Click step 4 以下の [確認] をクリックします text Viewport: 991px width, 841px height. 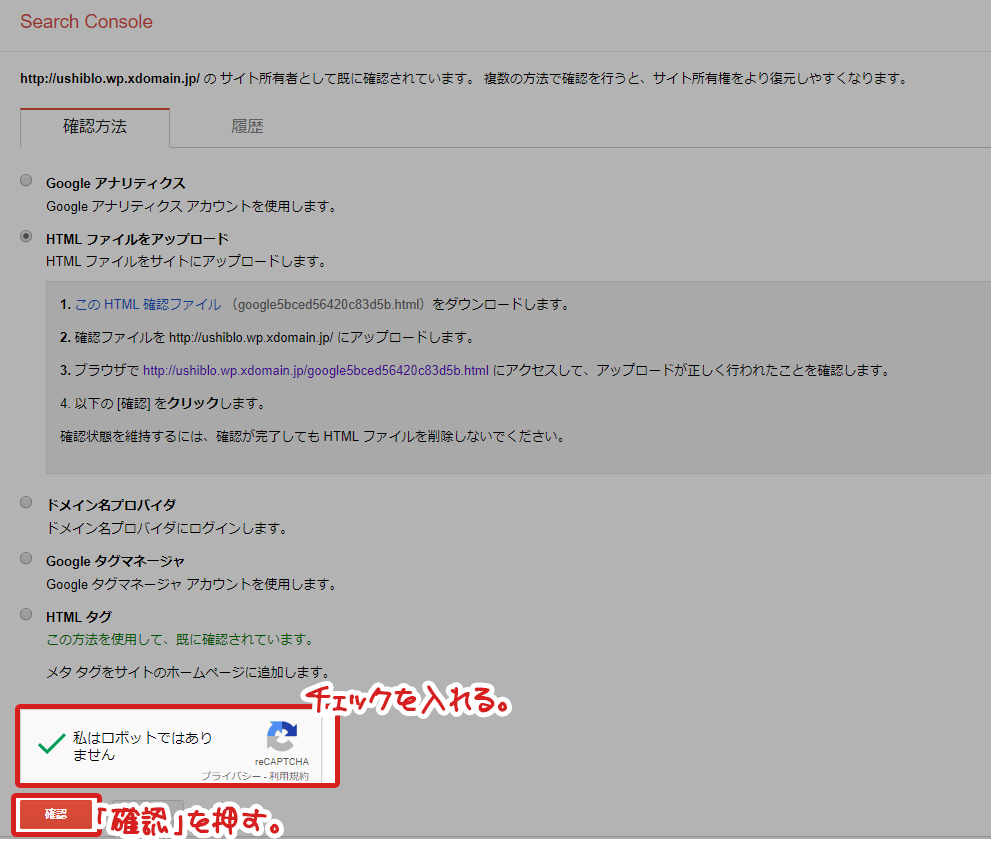tap(162, 404)
